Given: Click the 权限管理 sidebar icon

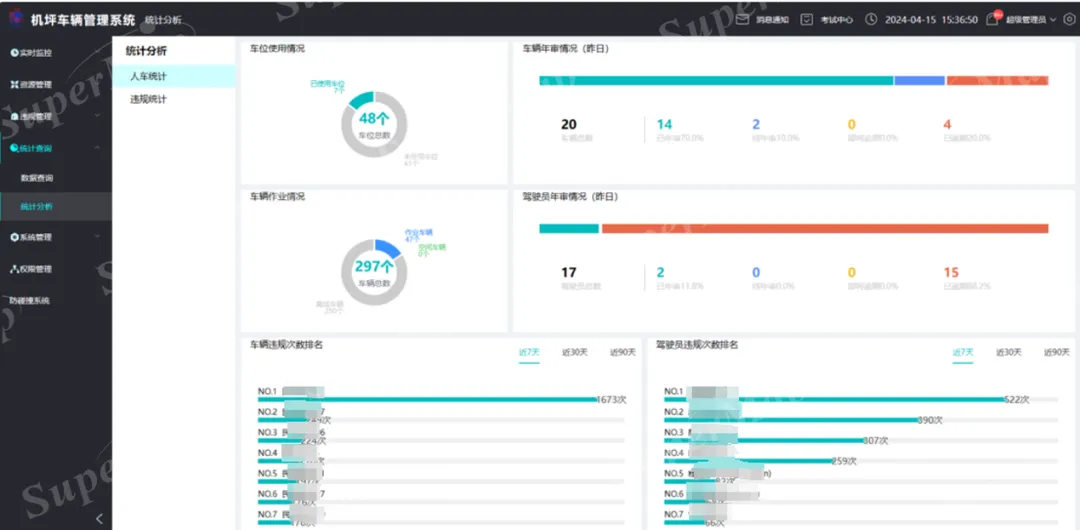Looking at the screenshot, I should tap(14, 269).
